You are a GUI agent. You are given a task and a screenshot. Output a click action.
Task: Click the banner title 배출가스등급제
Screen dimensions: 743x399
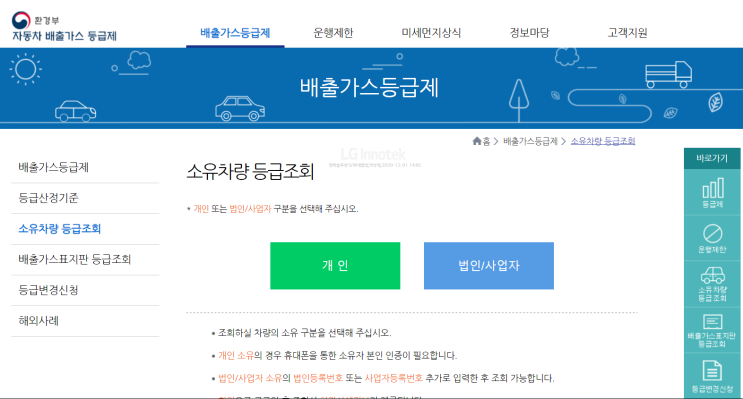click(x=369, y=88)
